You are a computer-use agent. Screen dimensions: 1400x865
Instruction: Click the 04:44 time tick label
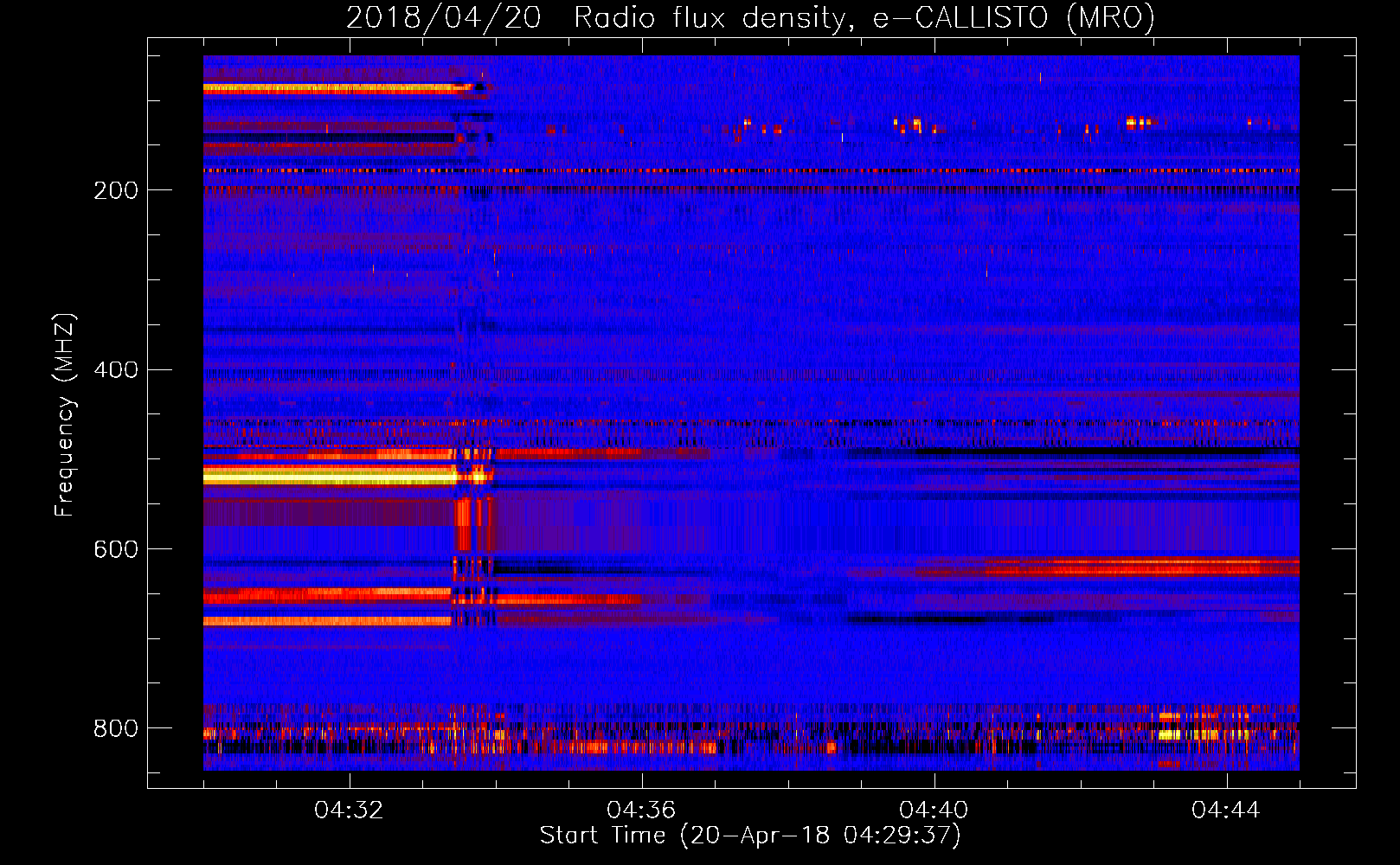coord(1226,811)
